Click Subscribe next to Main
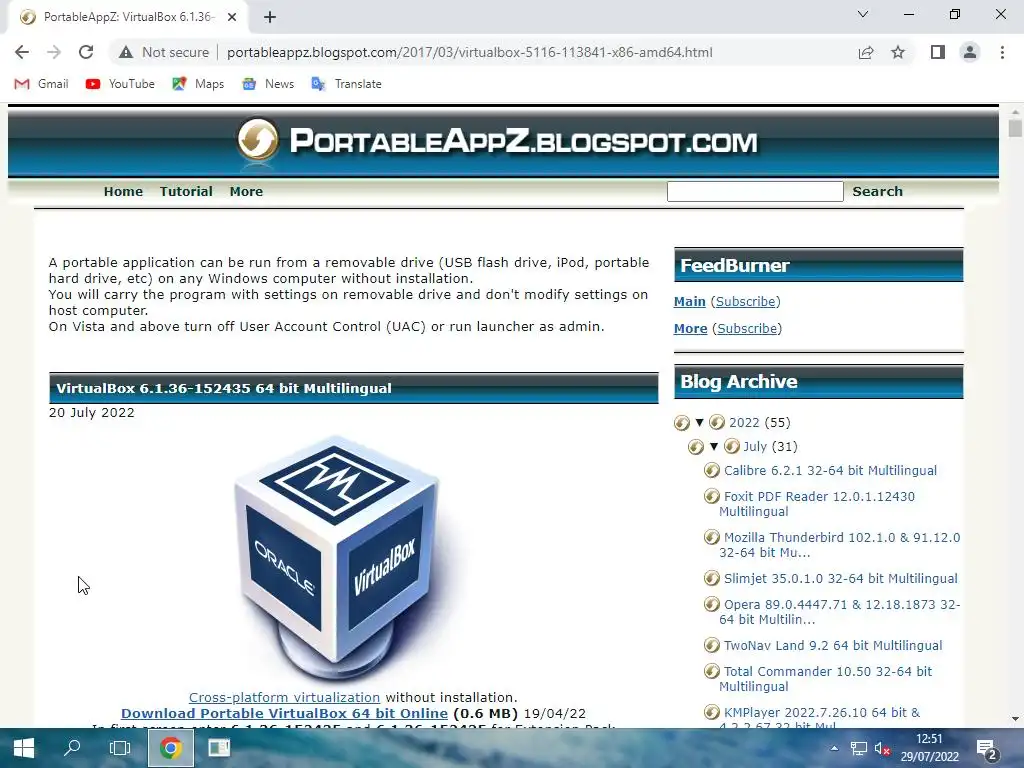Viewport: 1024px width, 768px height. point(745,302)
